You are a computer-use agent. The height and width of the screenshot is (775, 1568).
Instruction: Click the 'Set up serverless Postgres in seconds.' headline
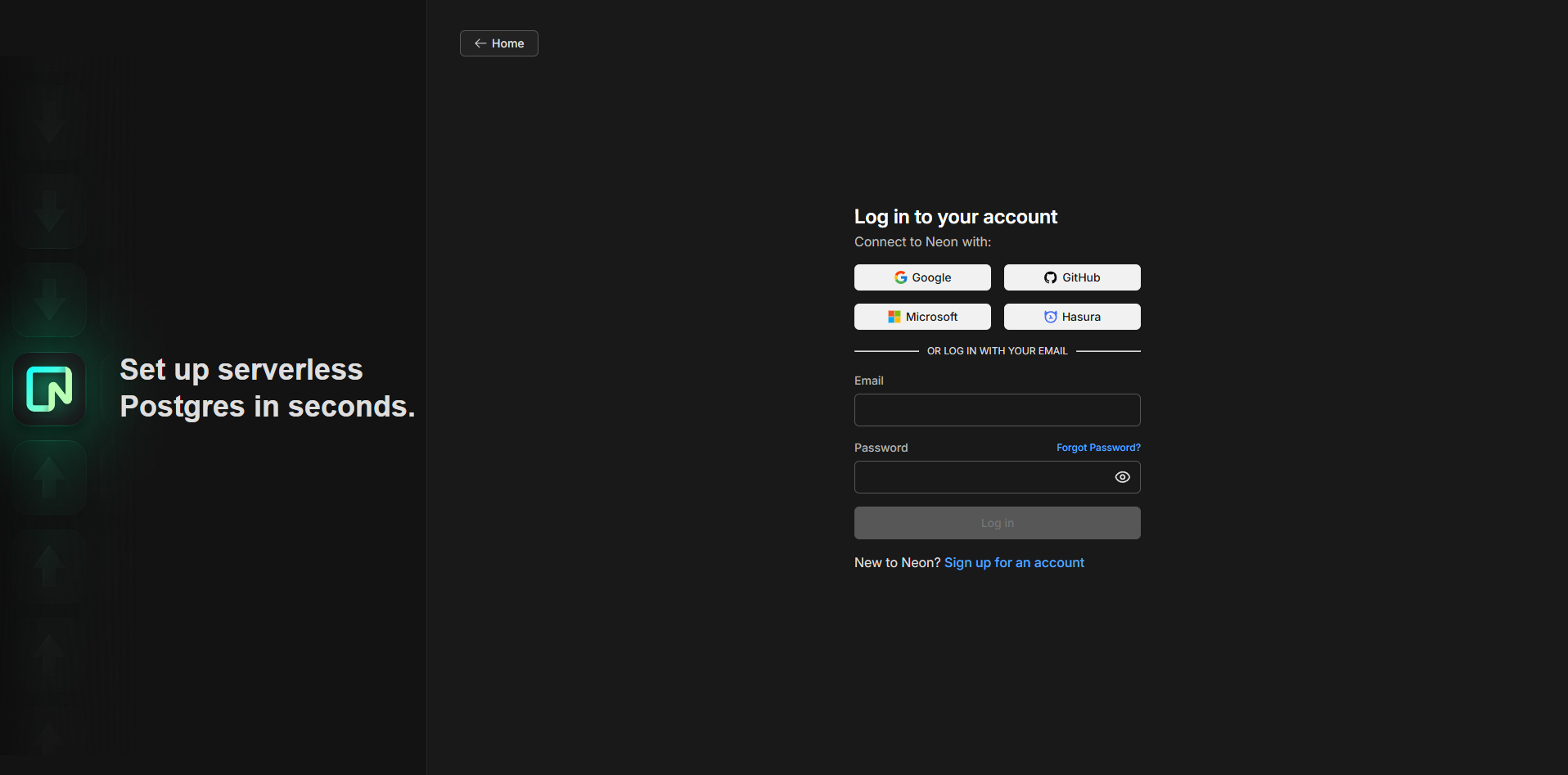[268, 388]
